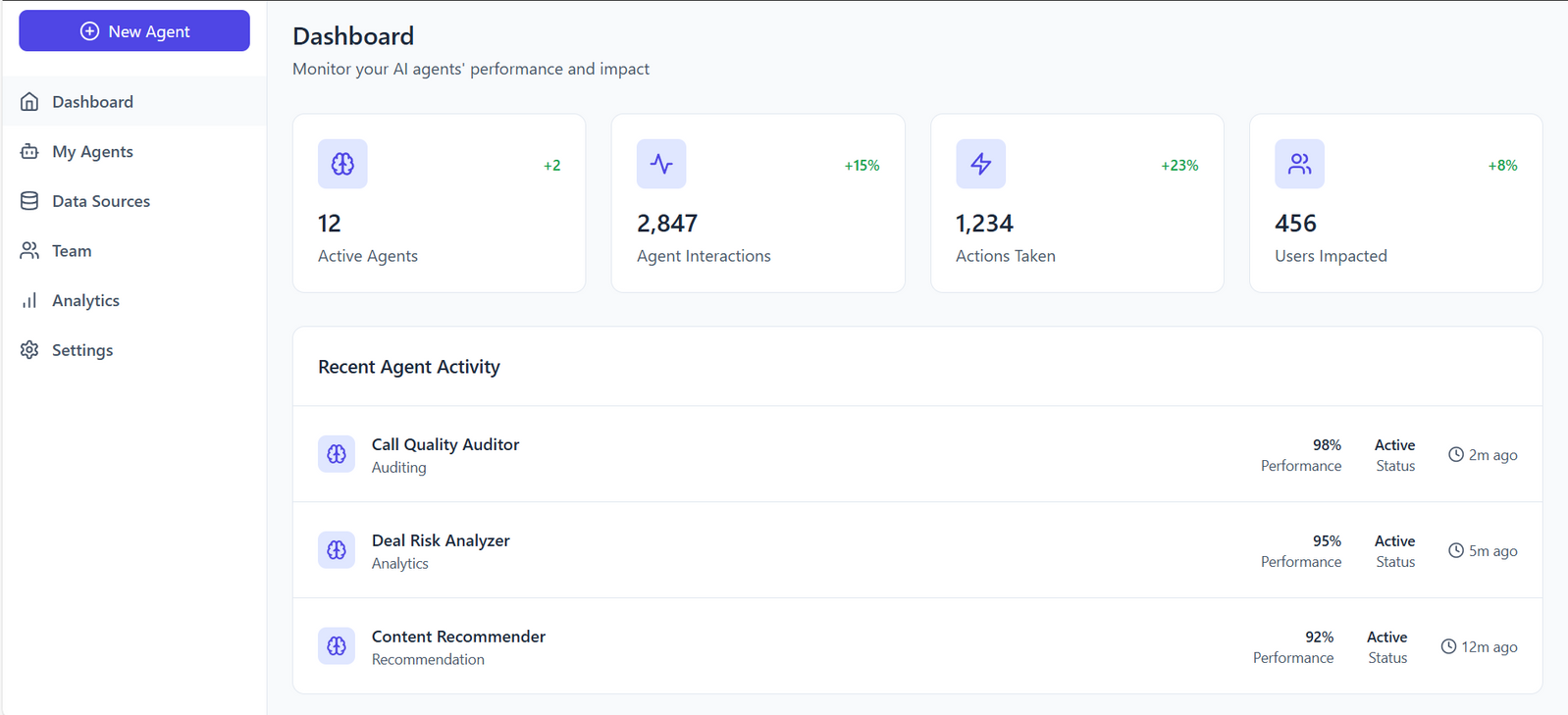Click the people icon on Users Impacted card
This screenshot has width=1568, height=715.
coord(1299,164)
